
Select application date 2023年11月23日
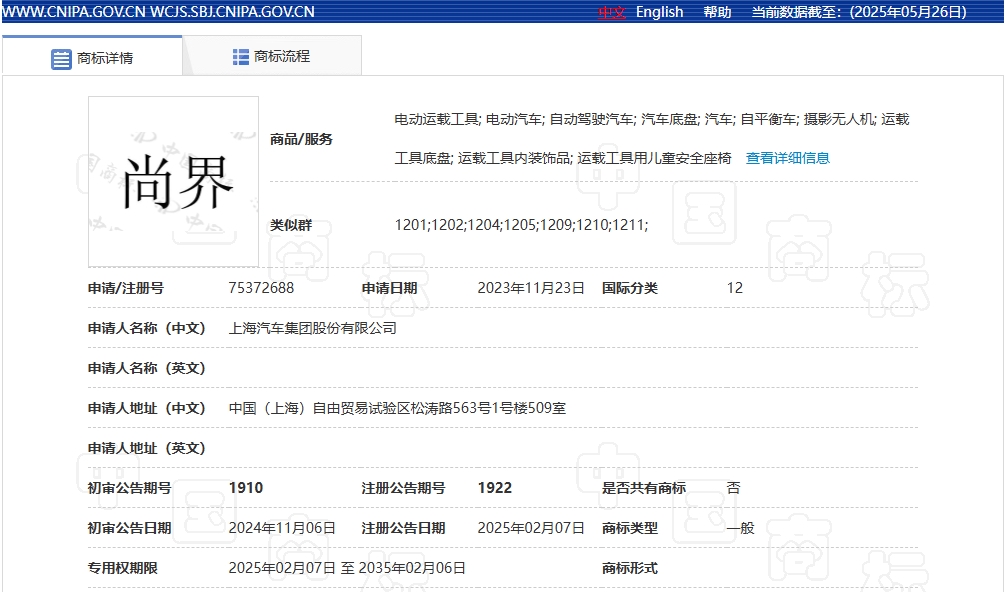pos(531,288)
